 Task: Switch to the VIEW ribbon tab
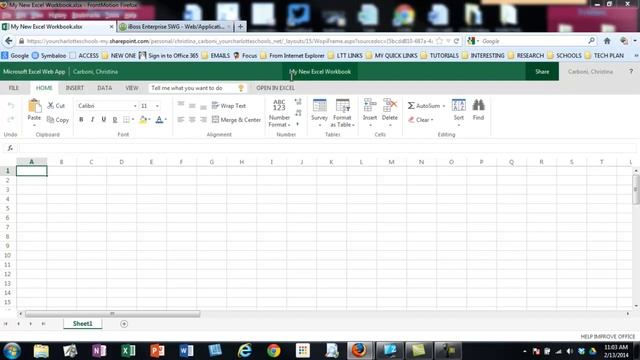click(x=132, y=88)
